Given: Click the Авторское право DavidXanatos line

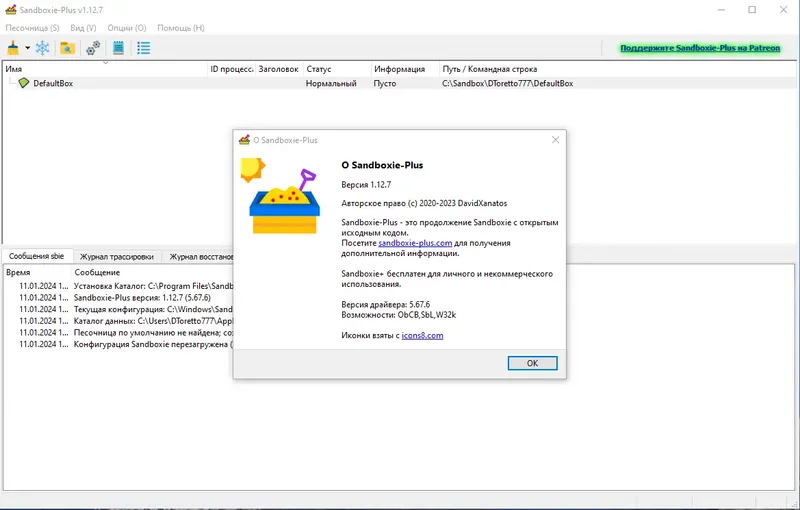Looking at the screenshot, I should [x=424, y=203].
